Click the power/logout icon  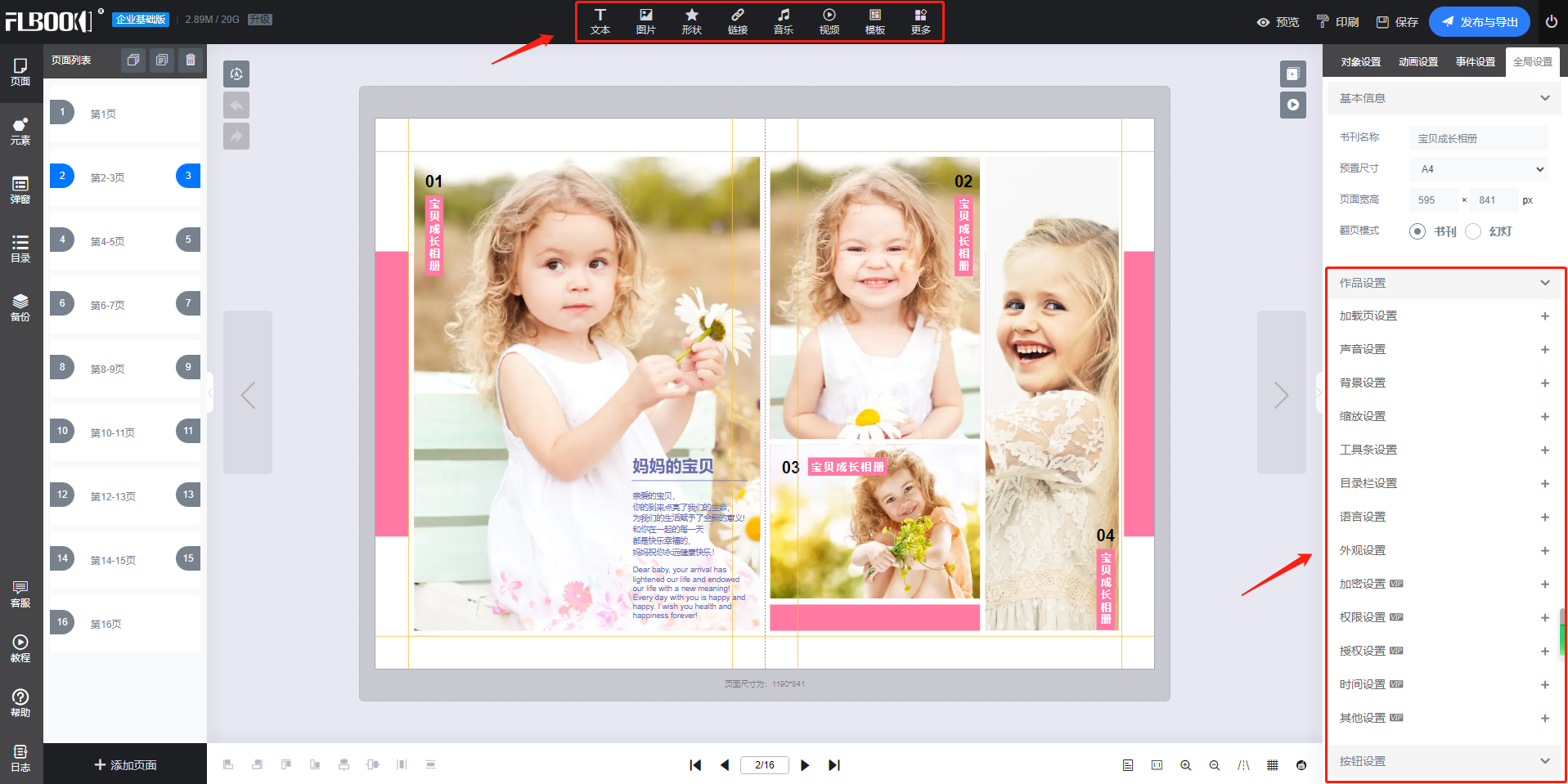pyautogui.click(x=1552, y=22)
